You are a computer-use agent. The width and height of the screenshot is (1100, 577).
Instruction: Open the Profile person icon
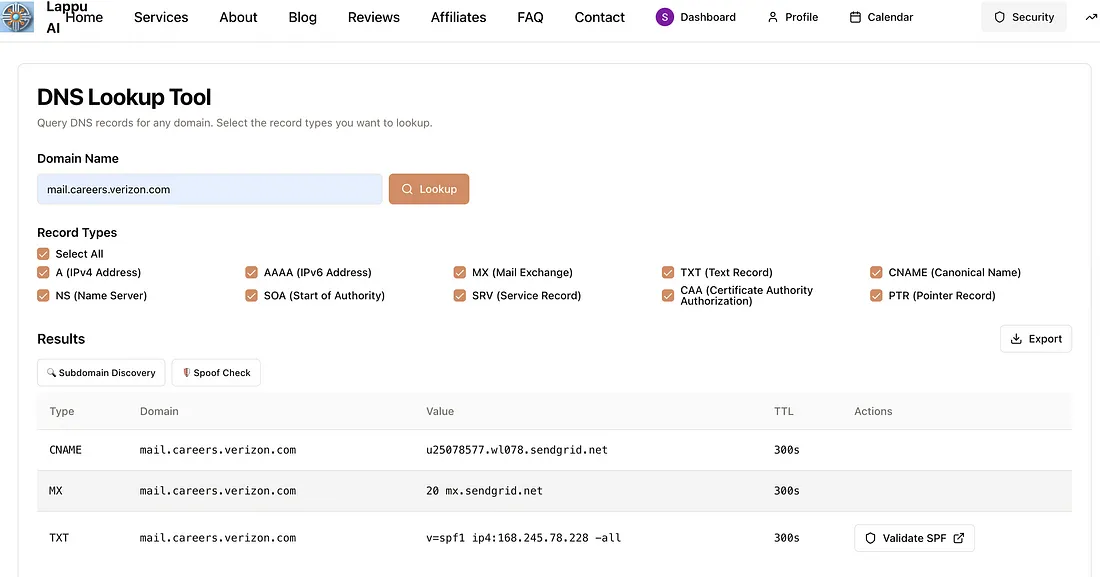(772, 17)
